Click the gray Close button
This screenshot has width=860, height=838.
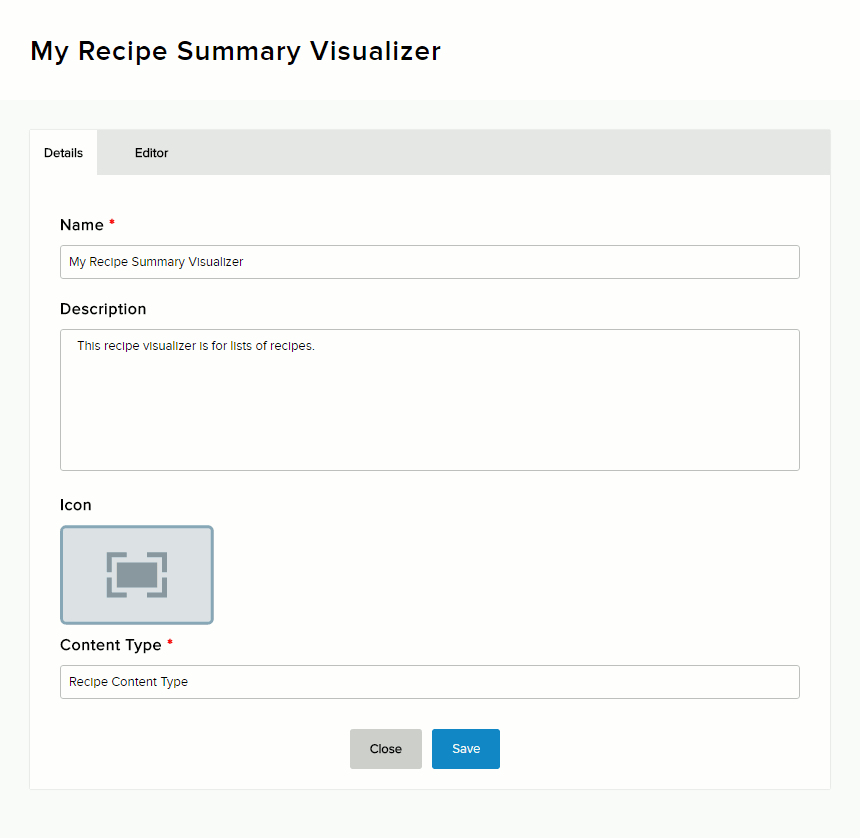[x=385, y=749]
